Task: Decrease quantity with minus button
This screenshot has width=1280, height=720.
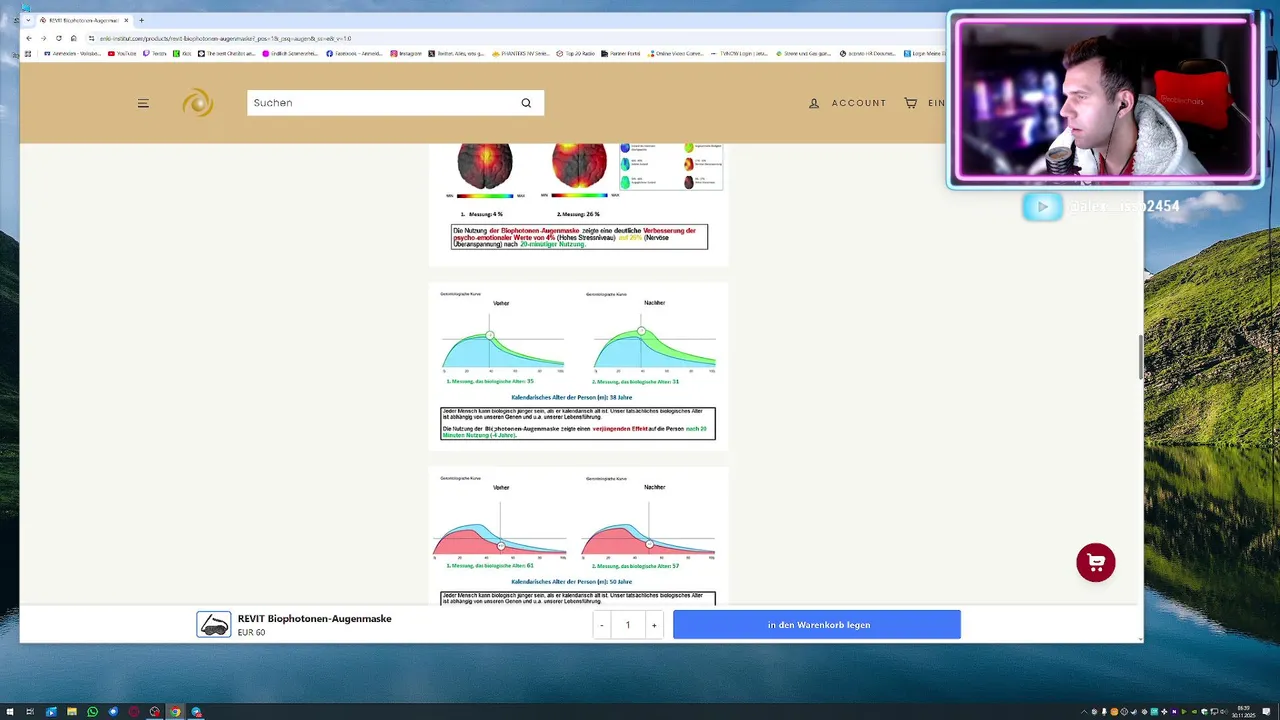Action: 601,625
